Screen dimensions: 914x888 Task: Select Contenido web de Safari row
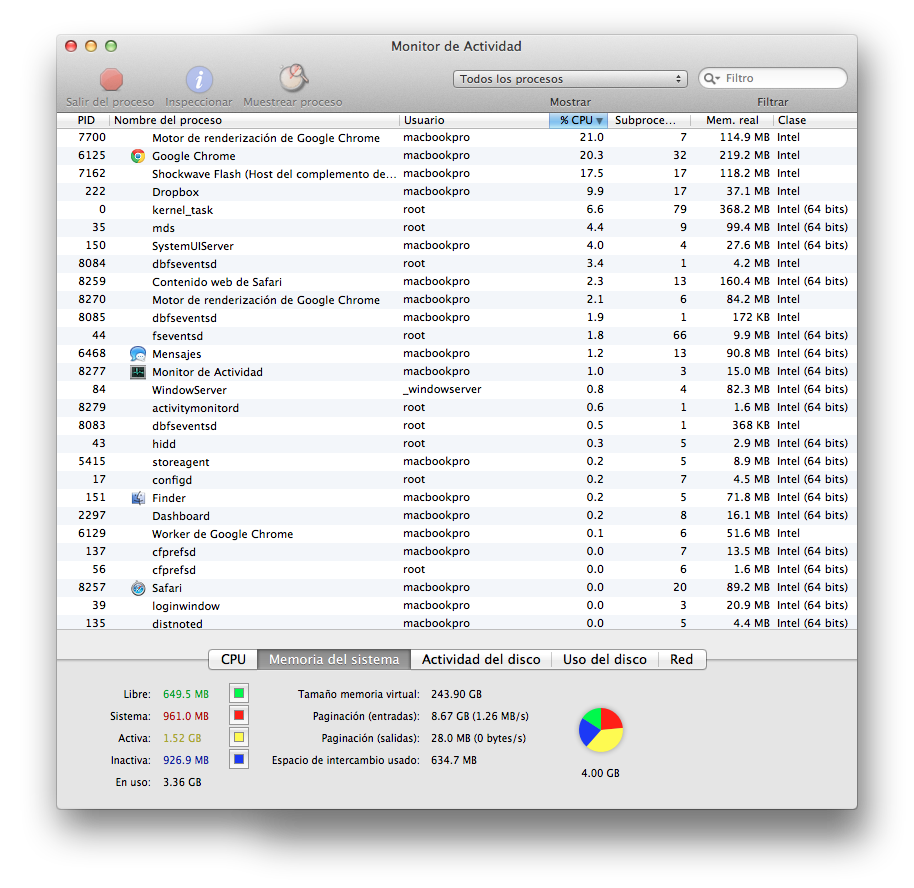457,282
